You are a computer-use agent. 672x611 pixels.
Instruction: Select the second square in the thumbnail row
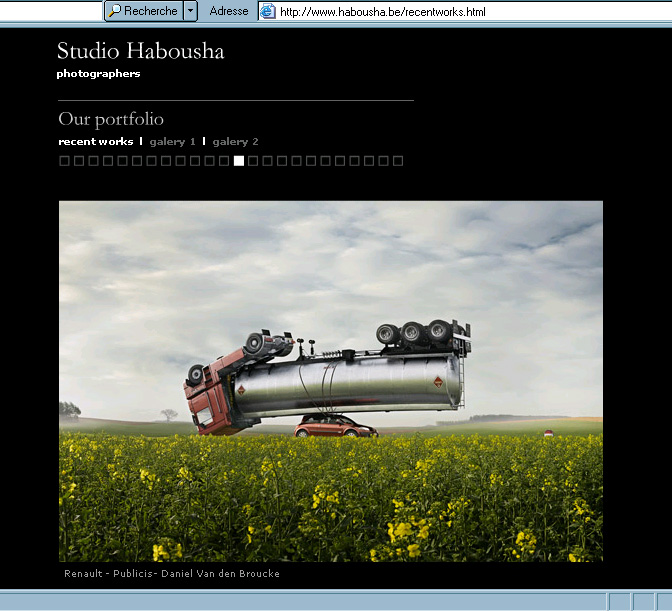coord(79,161)
